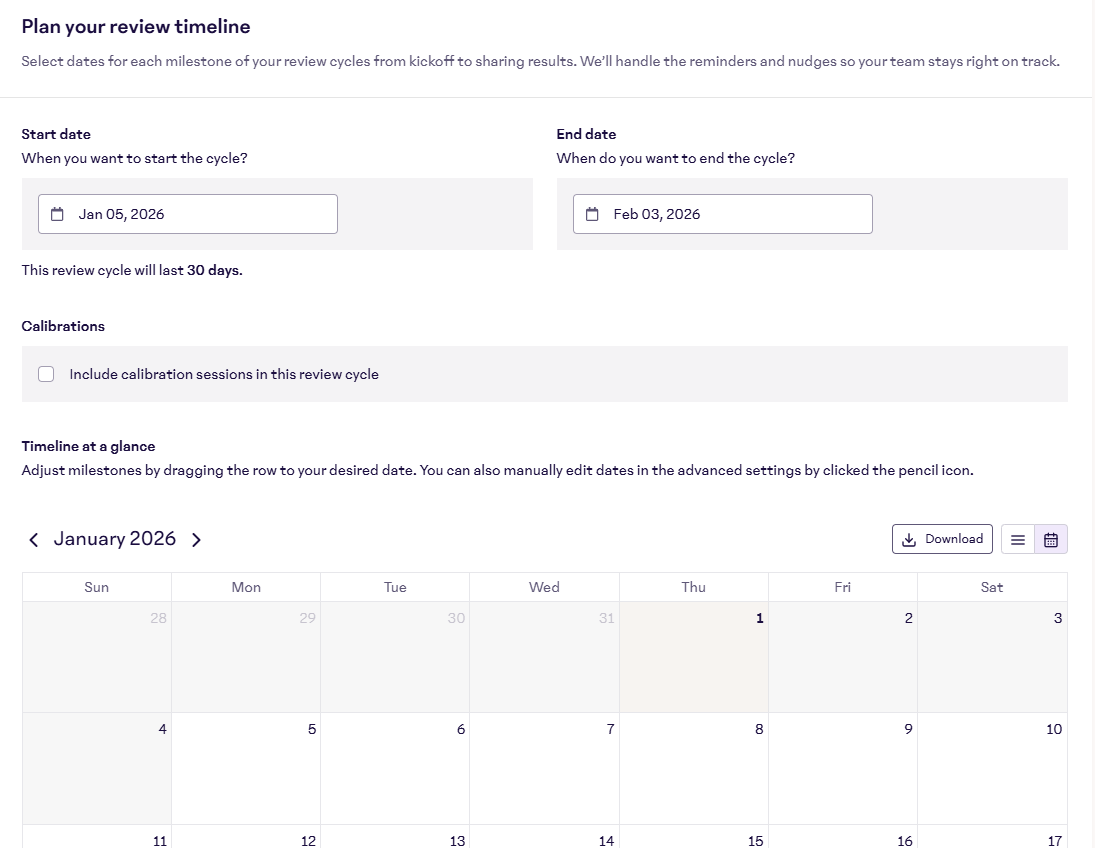Screen dimensions: 1095x848
Task: Select January 1 calendar cell
Action: [x=694, y=656]
